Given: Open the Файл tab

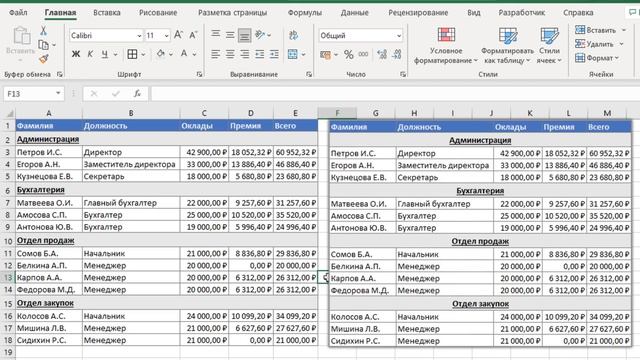Looking at the screenshot, I should click(x=18, y=13).
